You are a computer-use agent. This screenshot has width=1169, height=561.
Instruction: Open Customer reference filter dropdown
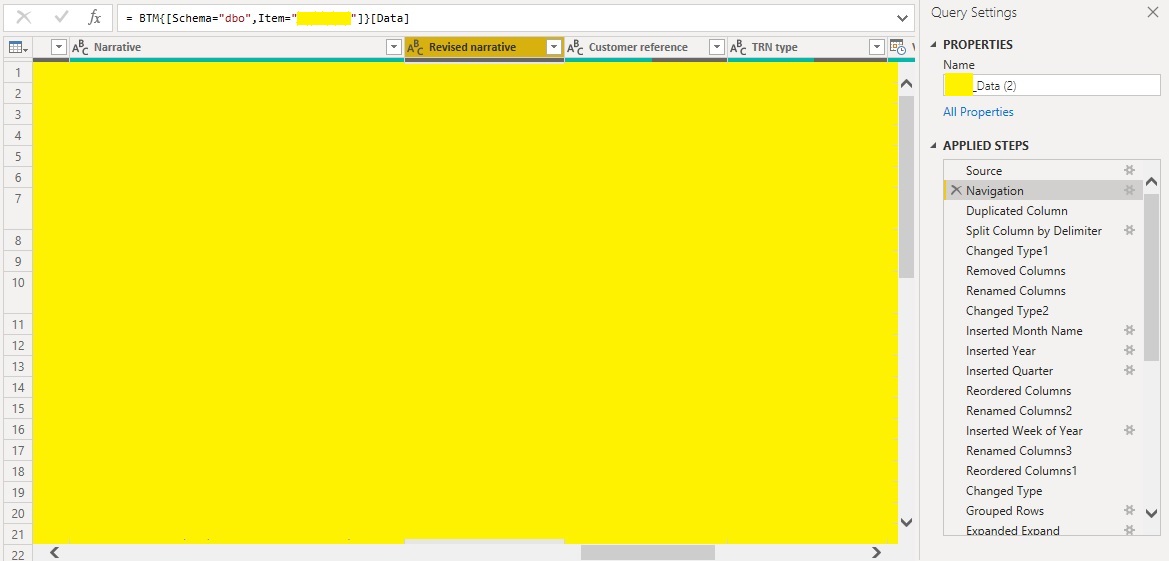[716, 47]
